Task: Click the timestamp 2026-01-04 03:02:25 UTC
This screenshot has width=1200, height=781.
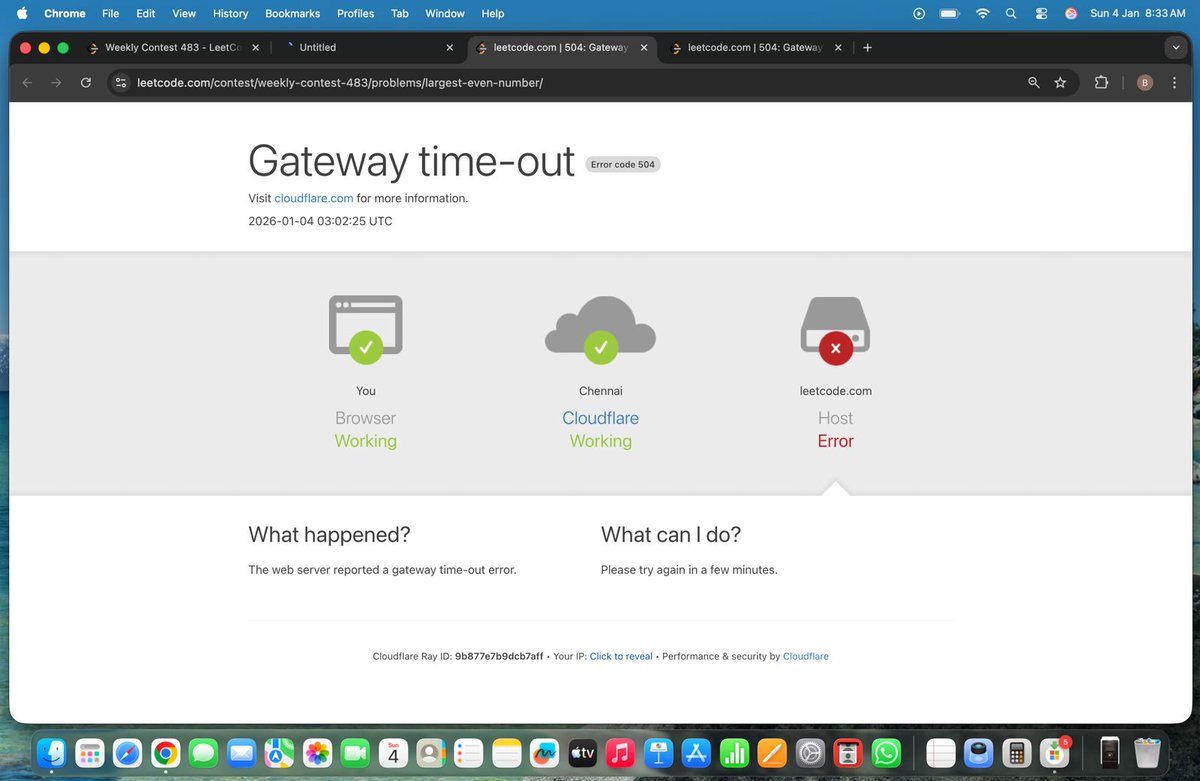Action: point(320,221)
